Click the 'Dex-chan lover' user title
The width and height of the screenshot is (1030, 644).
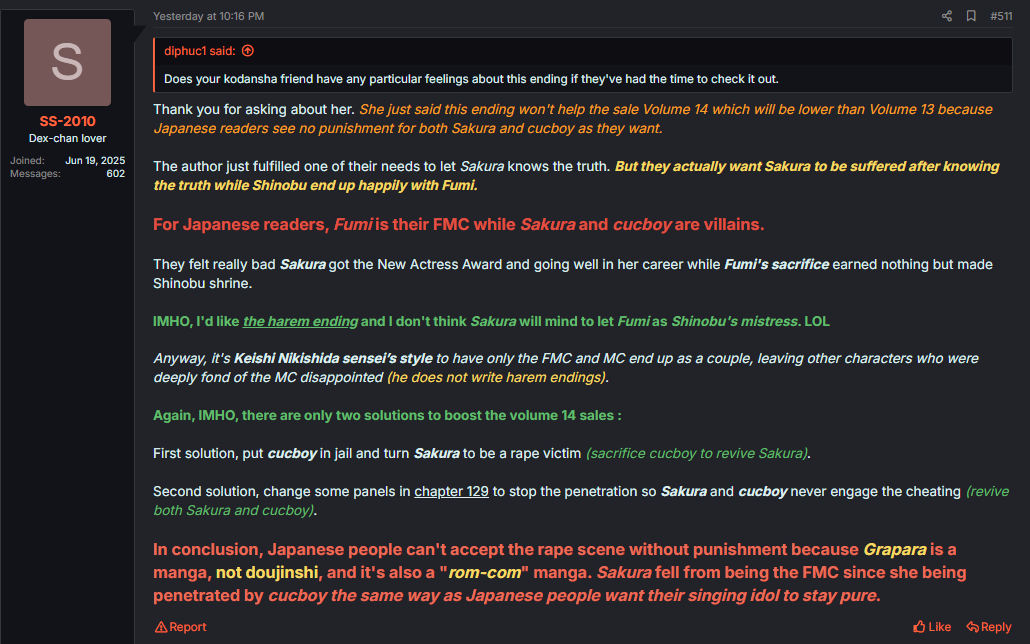coord(67,138)
